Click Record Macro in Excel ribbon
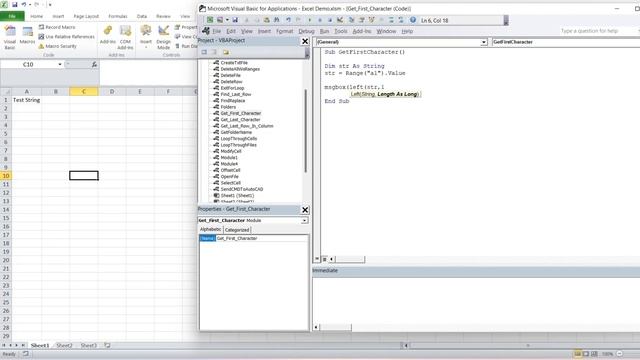The image size is (640, 360). tap(57, 27)
